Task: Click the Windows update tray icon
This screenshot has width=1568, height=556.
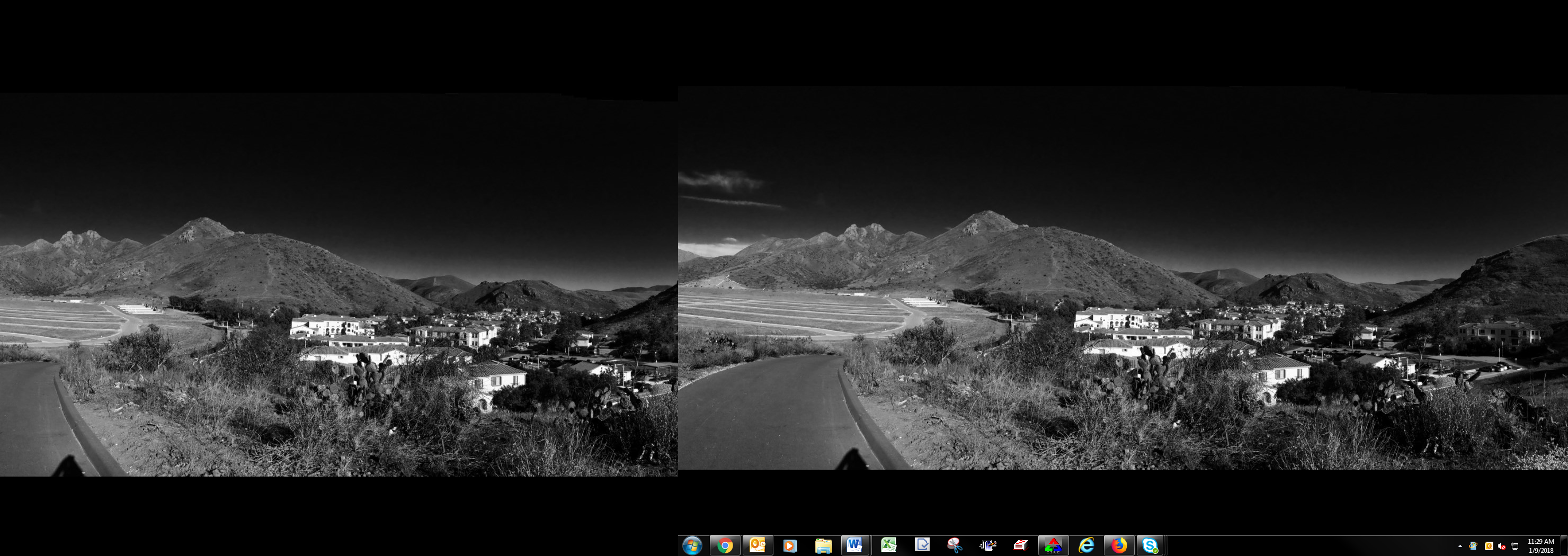Action: point(1473,546)
